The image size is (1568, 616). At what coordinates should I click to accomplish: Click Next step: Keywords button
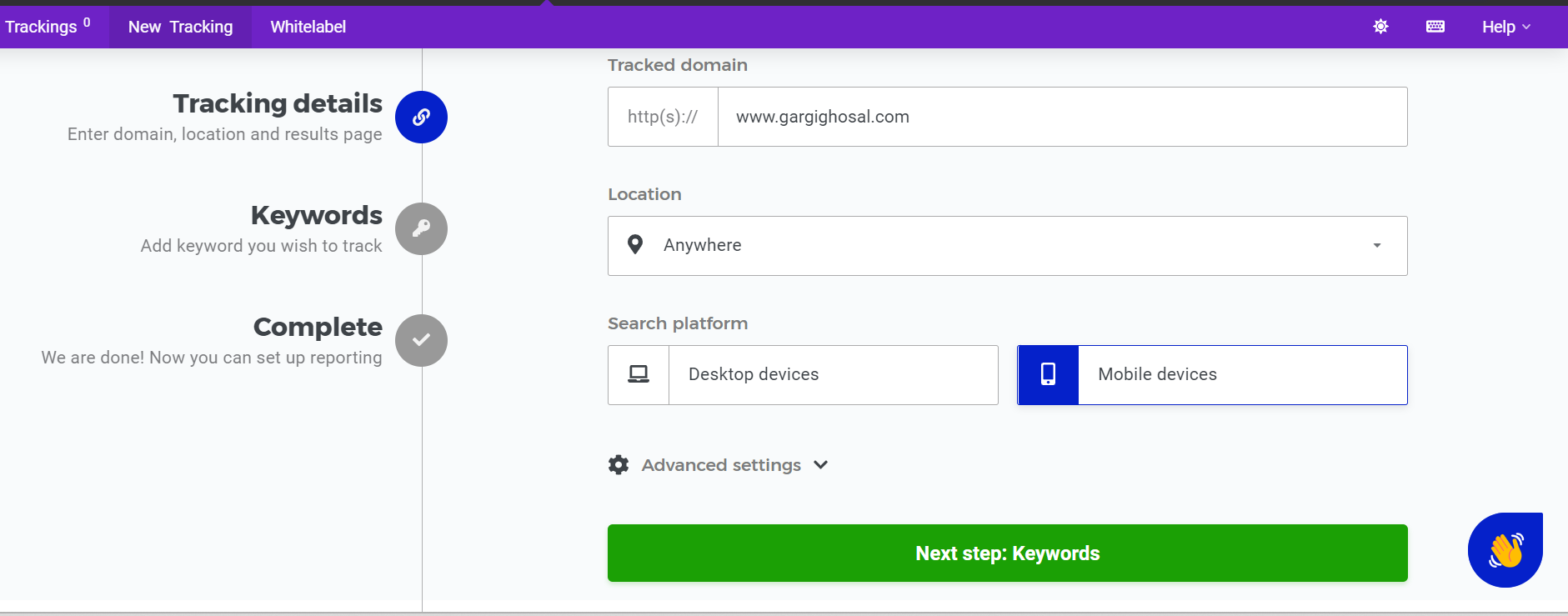(x=1007, y=553)
